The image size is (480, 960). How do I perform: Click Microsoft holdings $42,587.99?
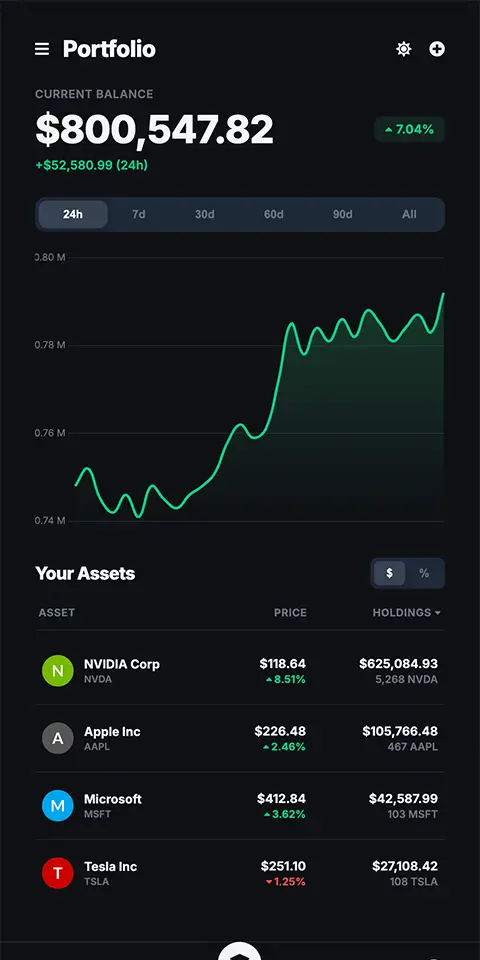[x=403, y=798]
